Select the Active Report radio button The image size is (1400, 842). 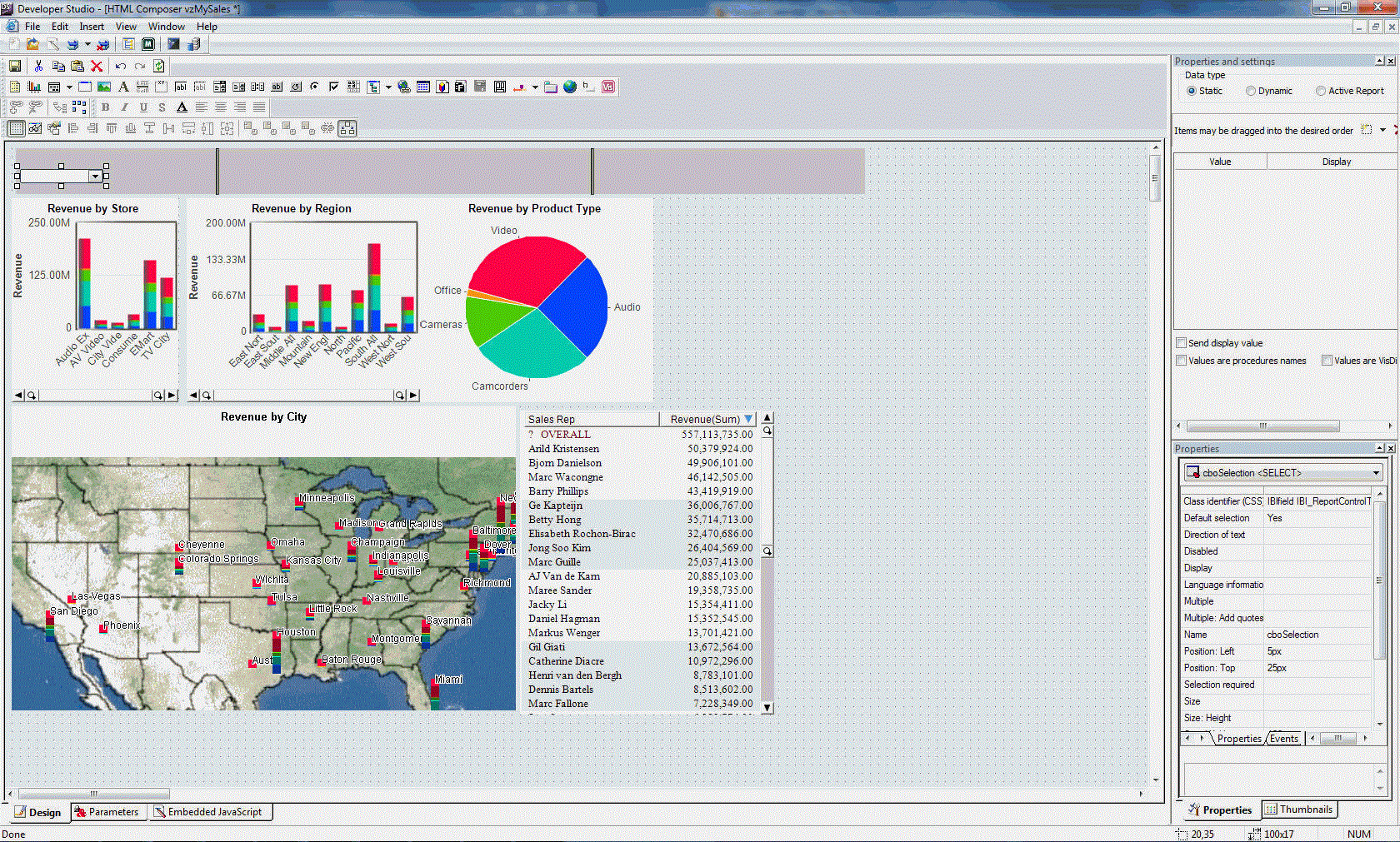pyautogui.click(x=1321, y=91)
